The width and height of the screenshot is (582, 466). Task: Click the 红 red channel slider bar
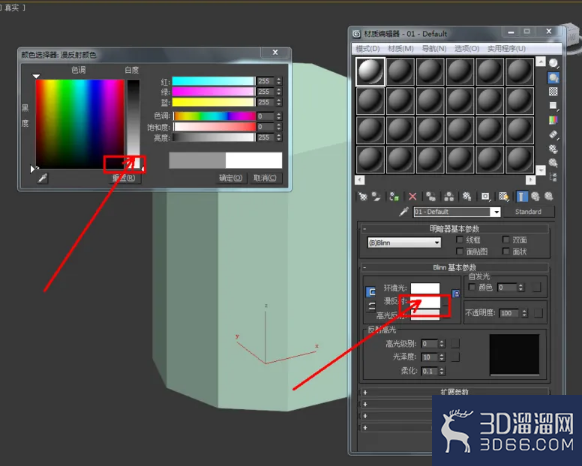tap(213, 81)
